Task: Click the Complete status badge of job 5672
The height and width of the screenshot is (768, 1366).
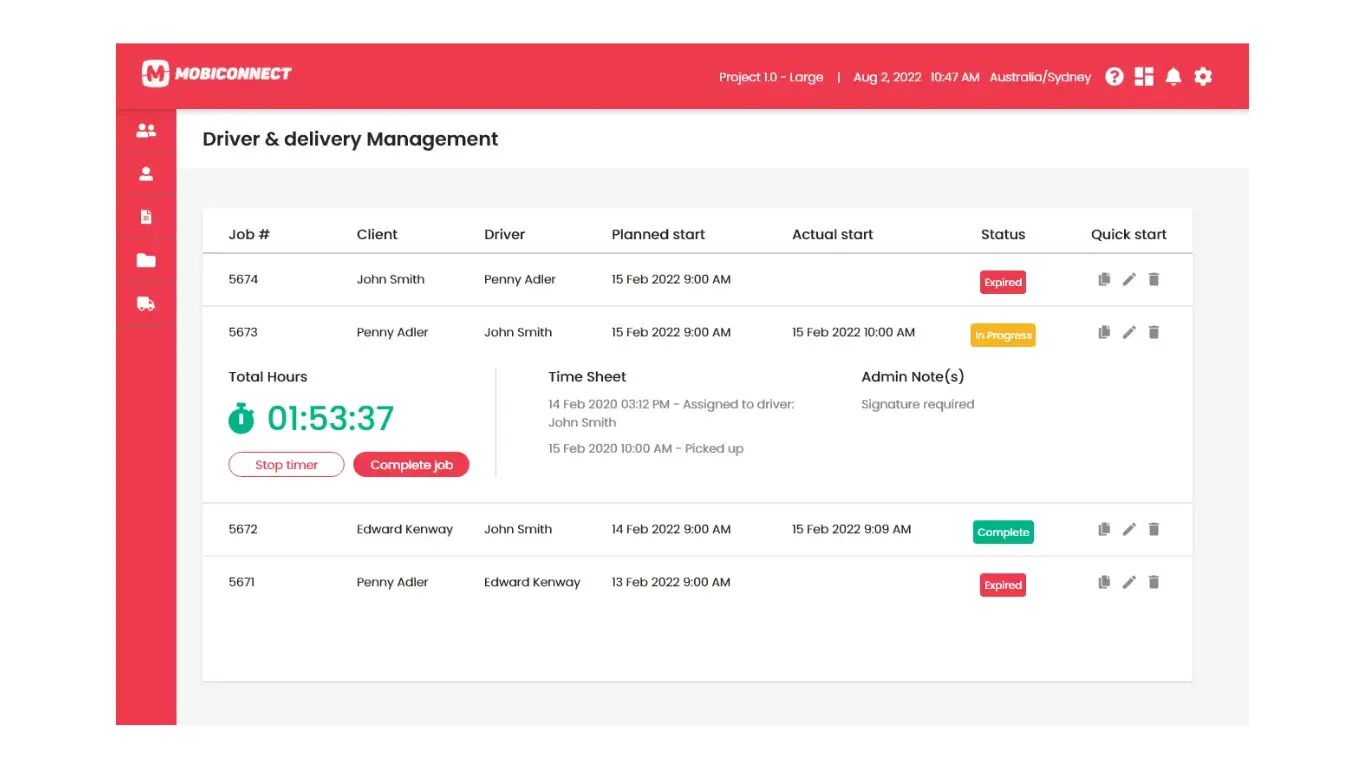Action: [1003, 532]
